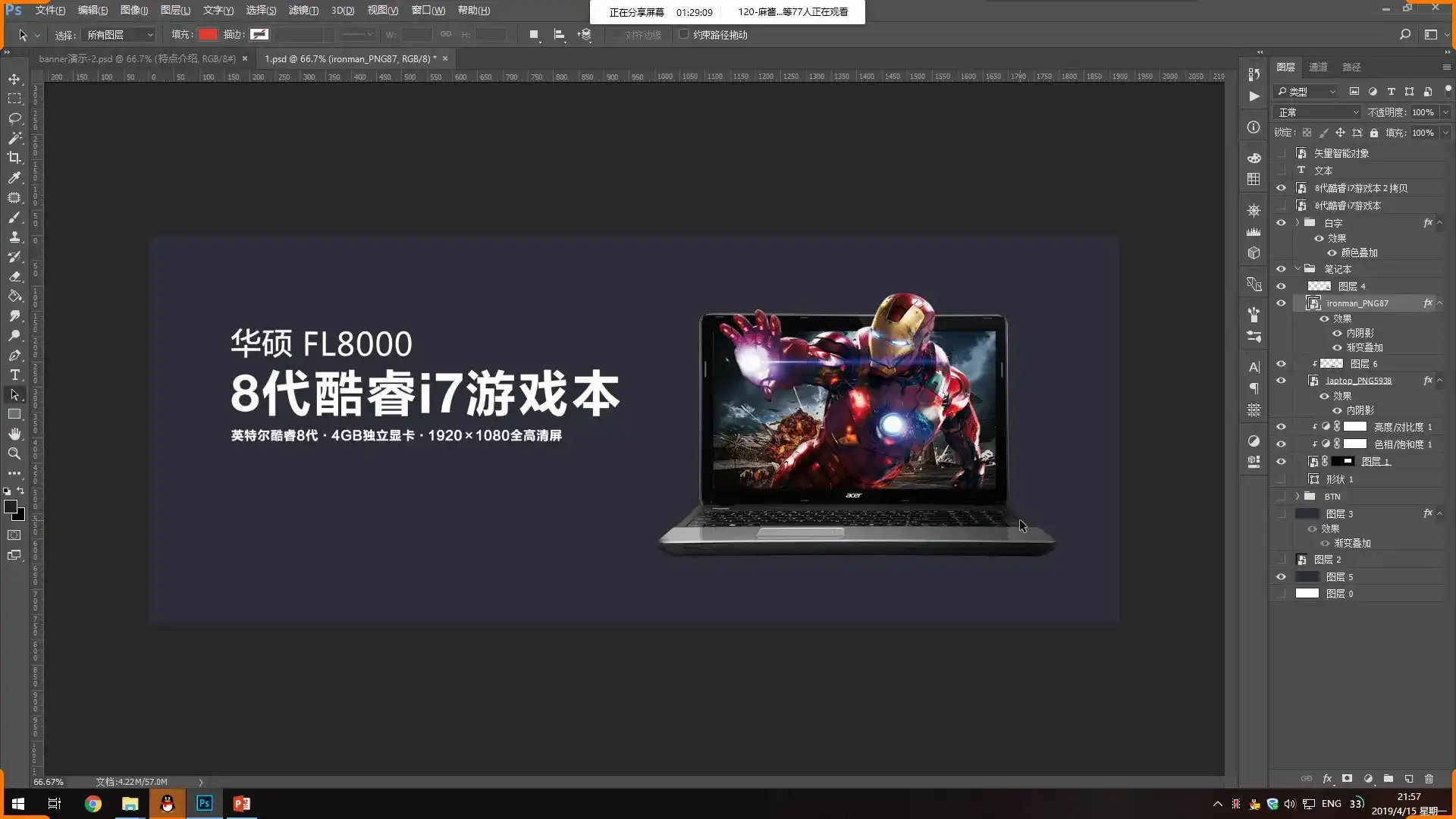Select the Zoom tool
Screen dimensions: 1456x819
(x=14, y=453)
